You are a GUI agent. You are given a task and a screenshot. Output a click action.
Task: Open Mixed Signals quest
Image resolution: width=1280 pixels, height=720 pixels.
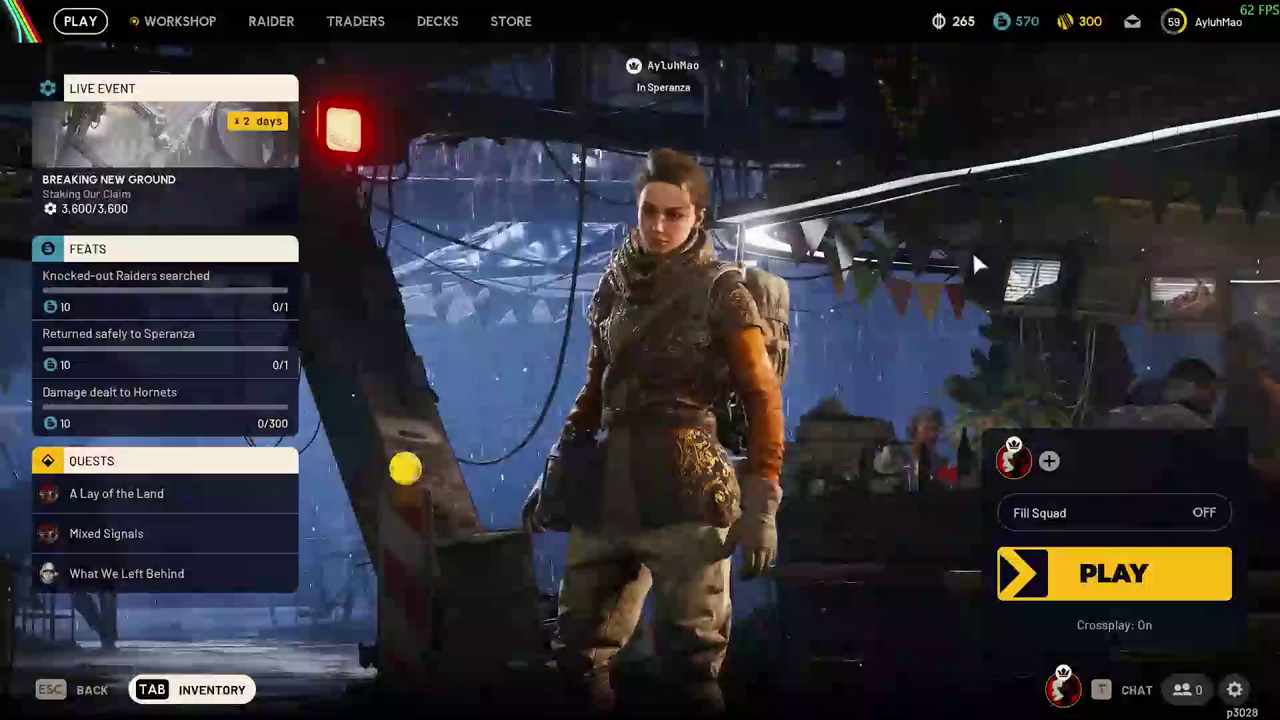(165, 534)
